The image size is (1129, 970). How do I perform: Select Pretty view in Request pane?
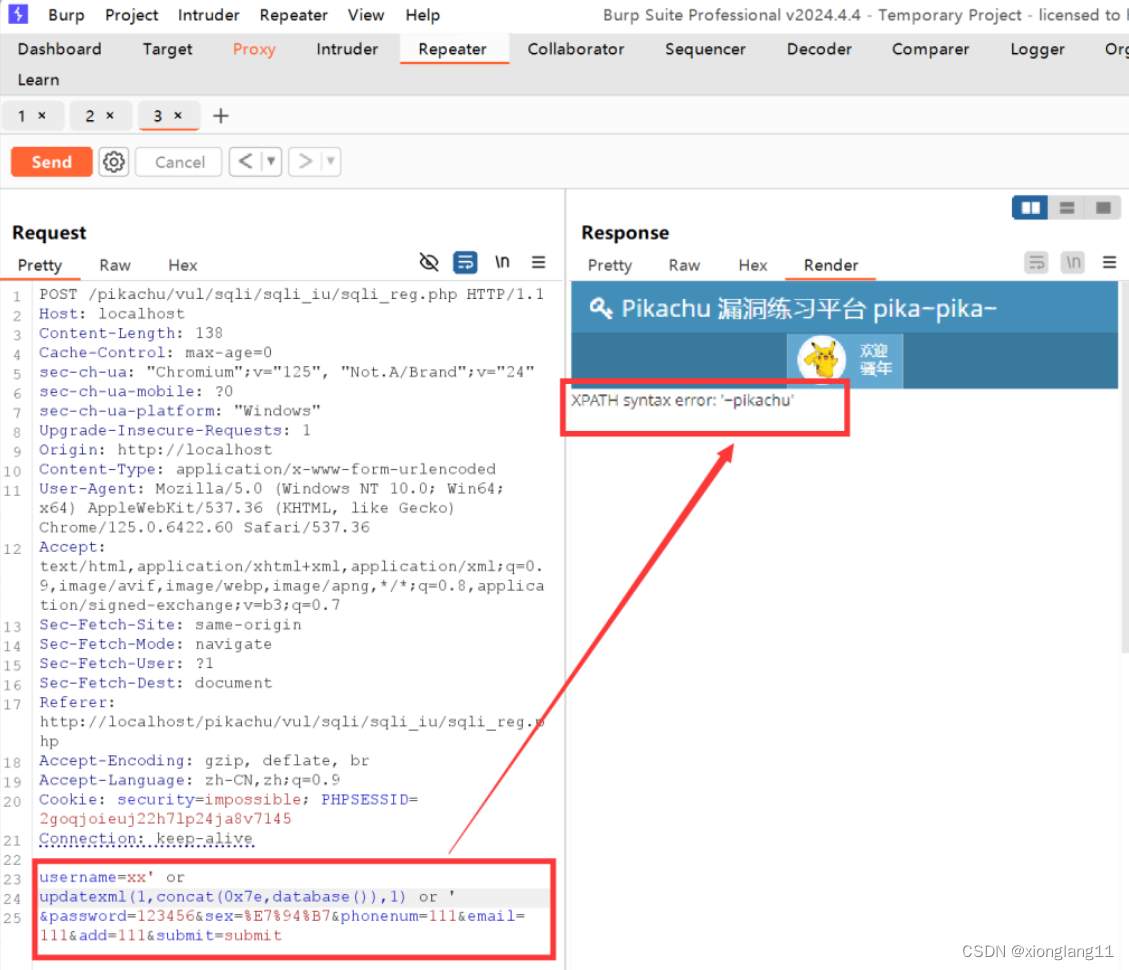pyautogui.click(x=40, y=265)
